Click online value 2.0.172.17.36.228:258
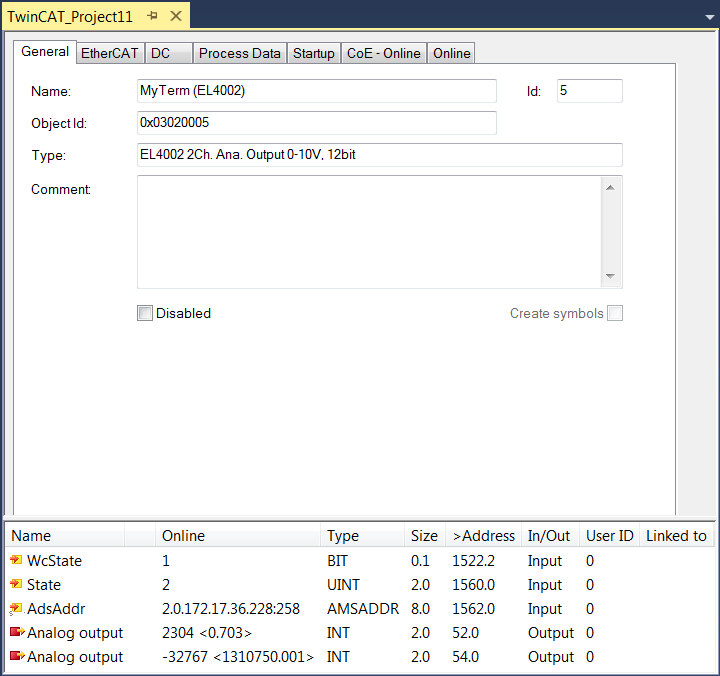The width and height of the screenshot is (720, 676). (x=231, y=608)
